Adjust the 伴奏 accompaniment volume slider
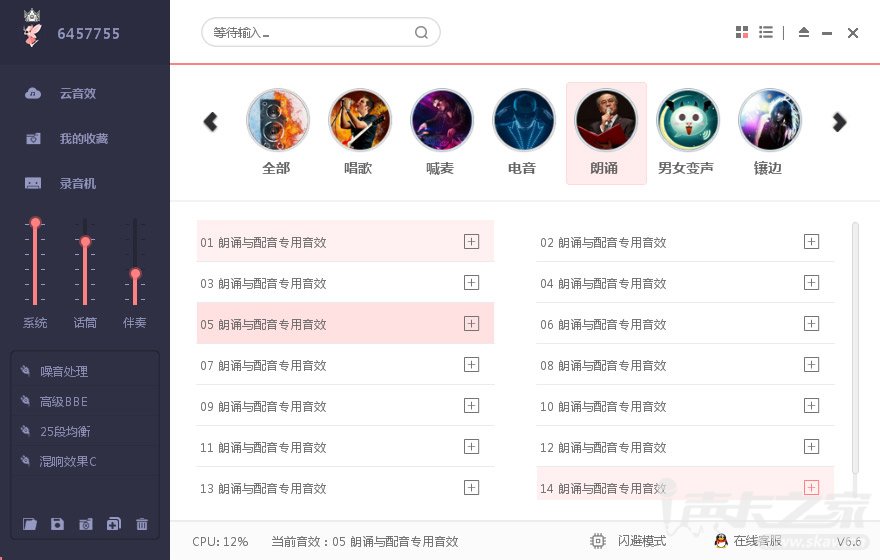Screen dimensions: 880x560 pos(135,274)
